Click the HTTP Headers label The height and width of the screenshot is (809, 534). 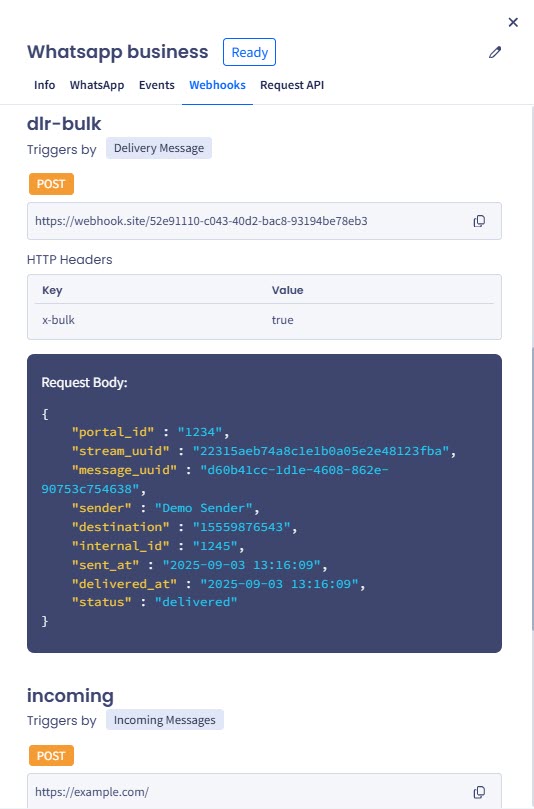[x=70, y=260]
